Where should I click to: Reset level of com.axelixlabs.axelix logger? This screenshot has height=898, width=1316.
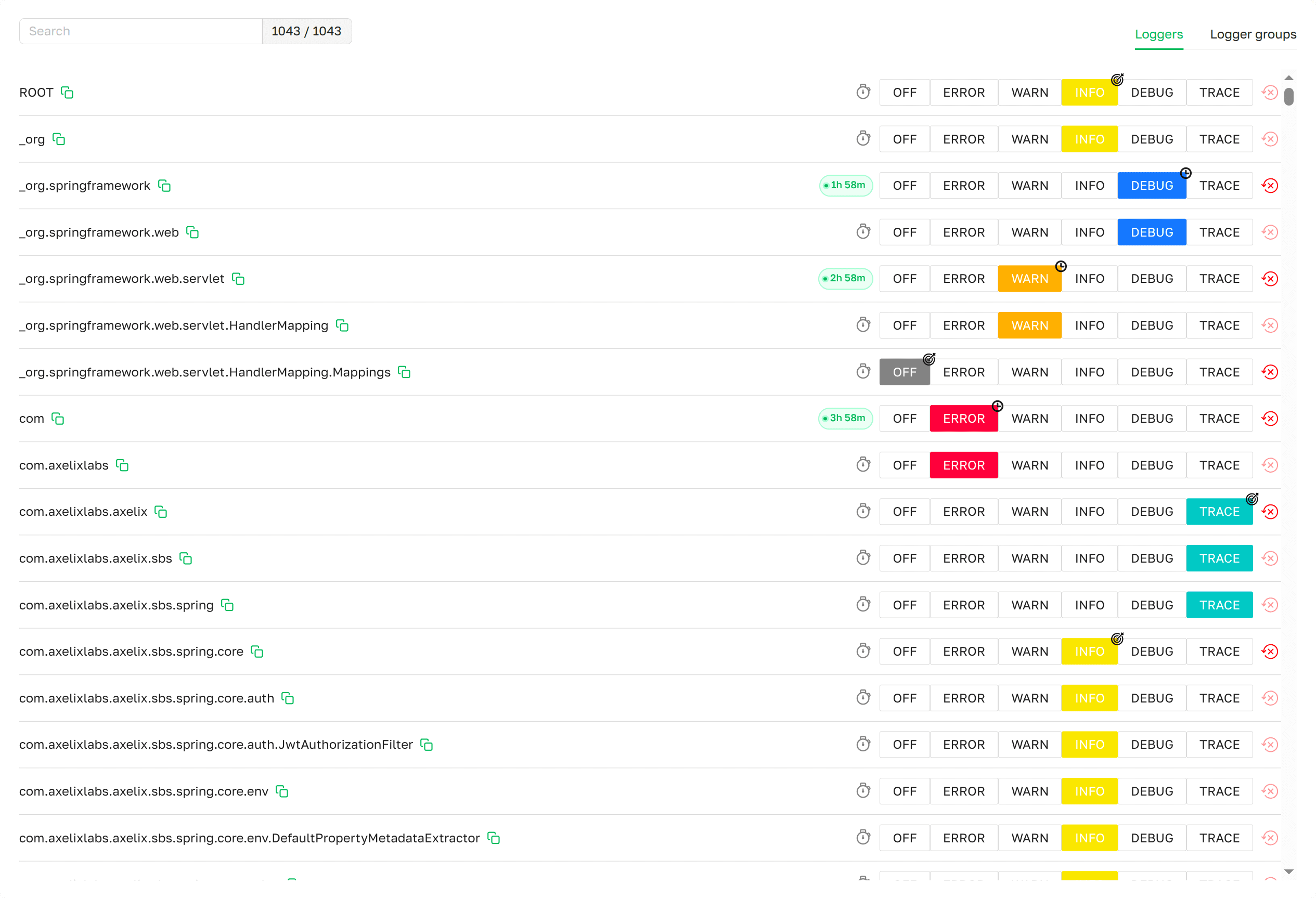[x=1270, y=512]
